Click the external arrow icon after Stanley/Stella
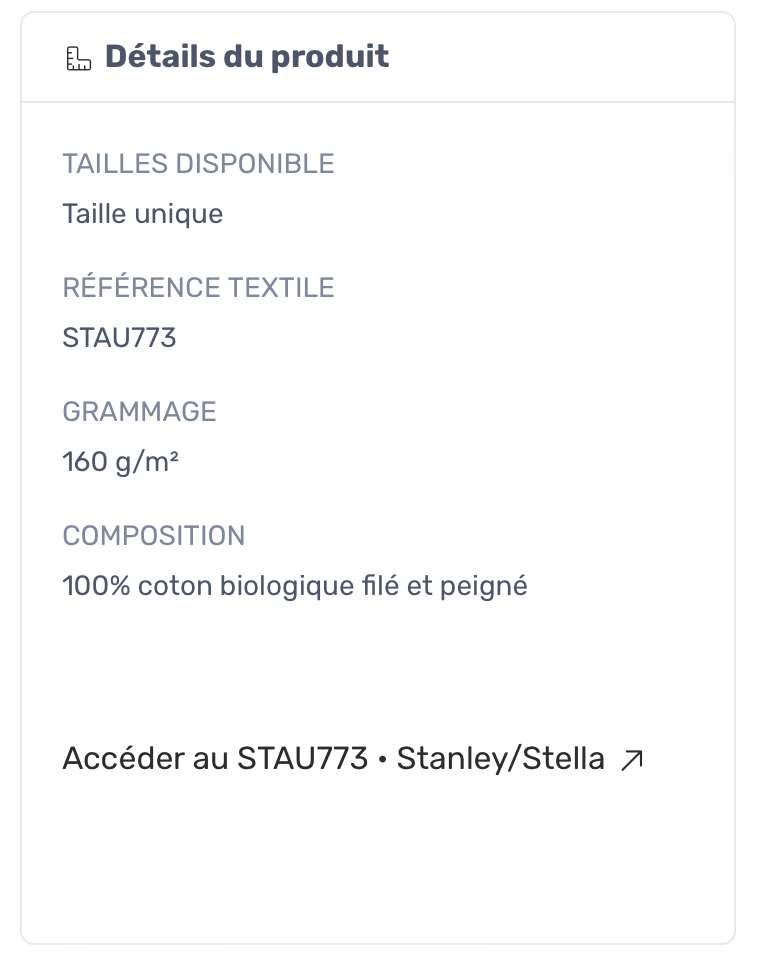 click(x=632, y=760)
